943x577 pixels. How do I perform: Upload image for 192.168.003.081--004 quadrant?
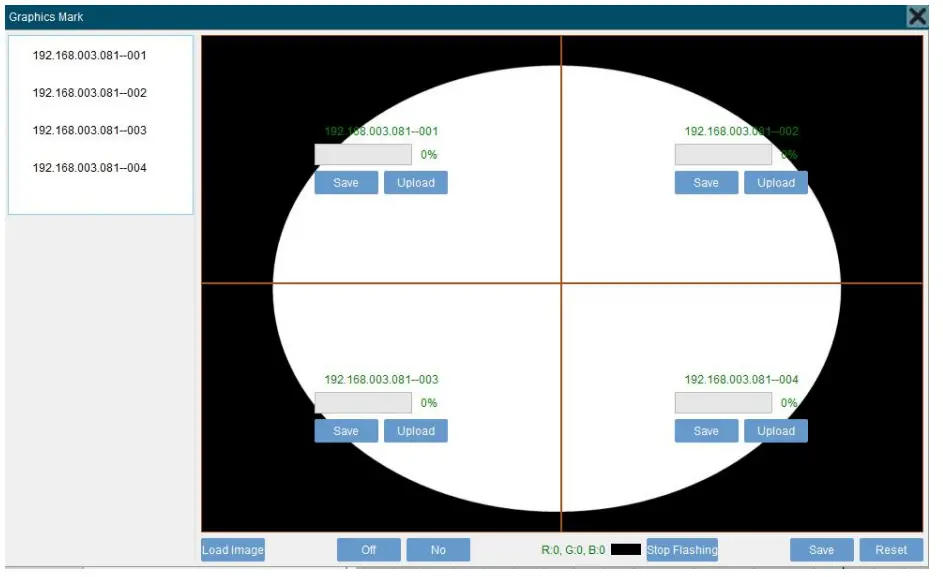[776, 430]
